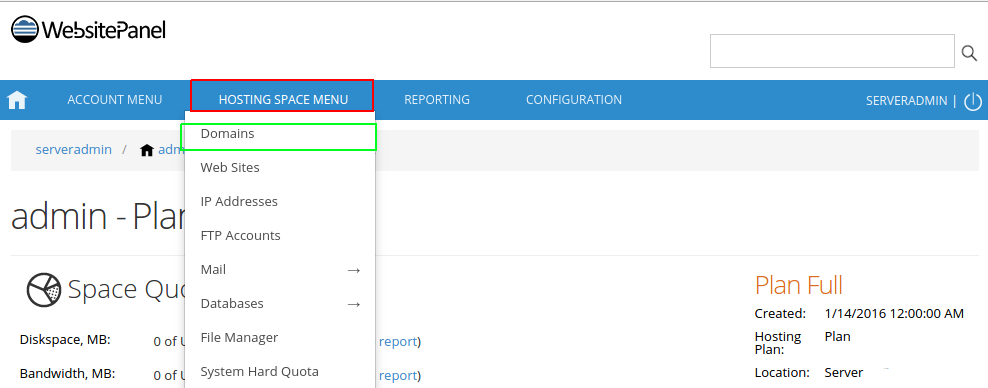
Task: Select Web Sites from the dropdown
Action: tap(280, 168)
